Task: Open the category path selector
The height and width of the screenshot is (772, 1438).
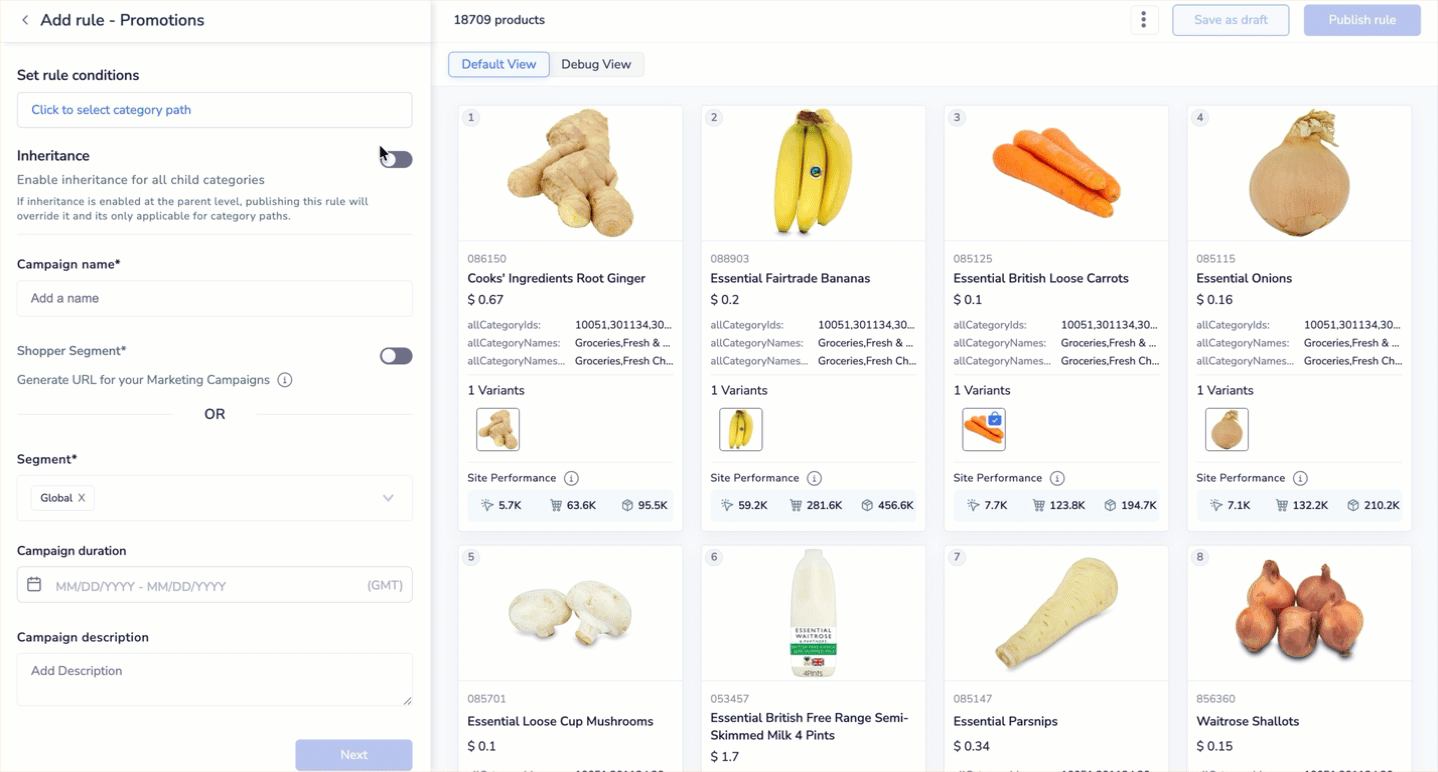Action: pyautogui.click(x=215, y=110)
